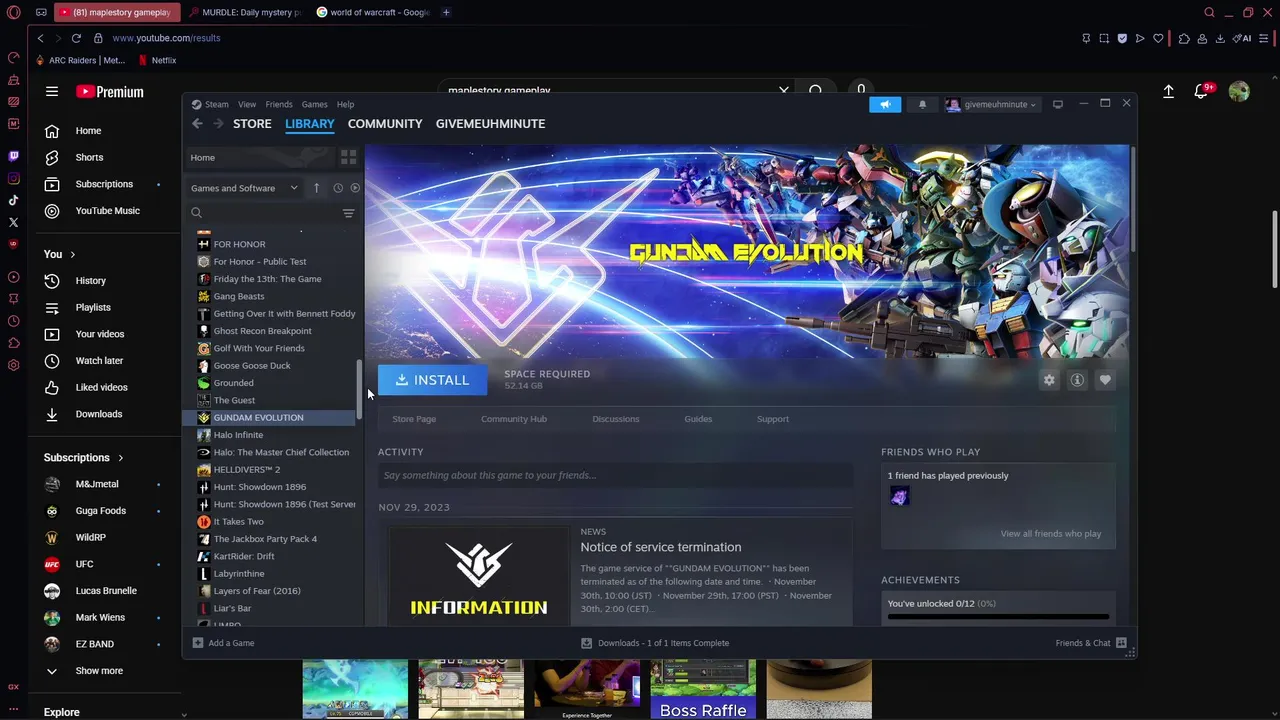Switch to the STORE tab
Image resolution: width=1280 pixels, height=720 pixels.
click(x=252, y=124)
